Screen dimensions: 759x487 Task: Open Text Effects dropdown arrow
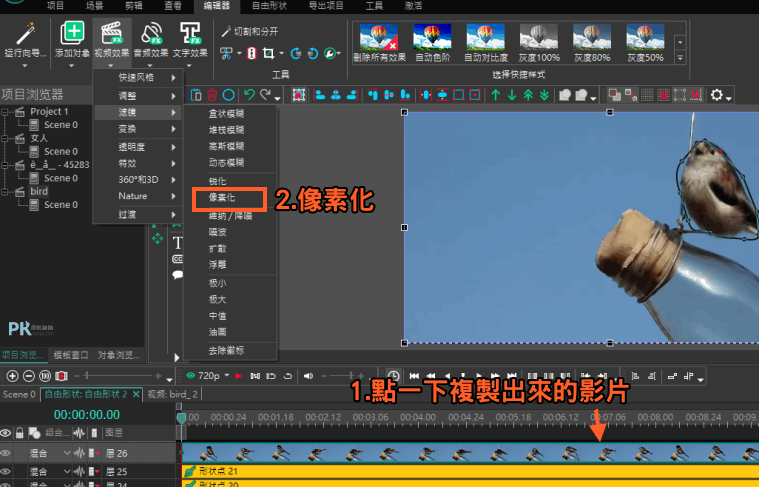189,65
